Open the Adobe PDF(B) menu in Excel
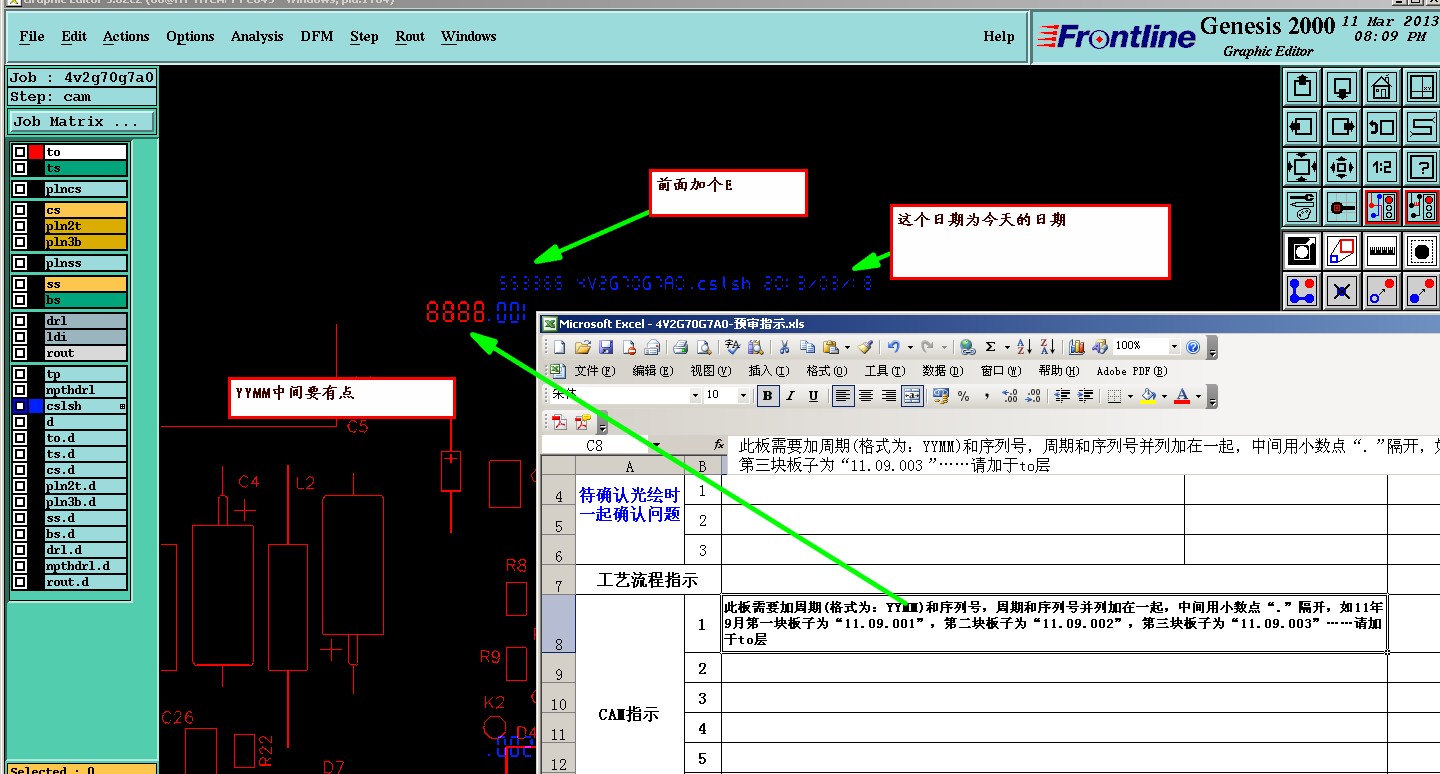This screenshot has height=774, width=1440. click(x=1131, y=371)
